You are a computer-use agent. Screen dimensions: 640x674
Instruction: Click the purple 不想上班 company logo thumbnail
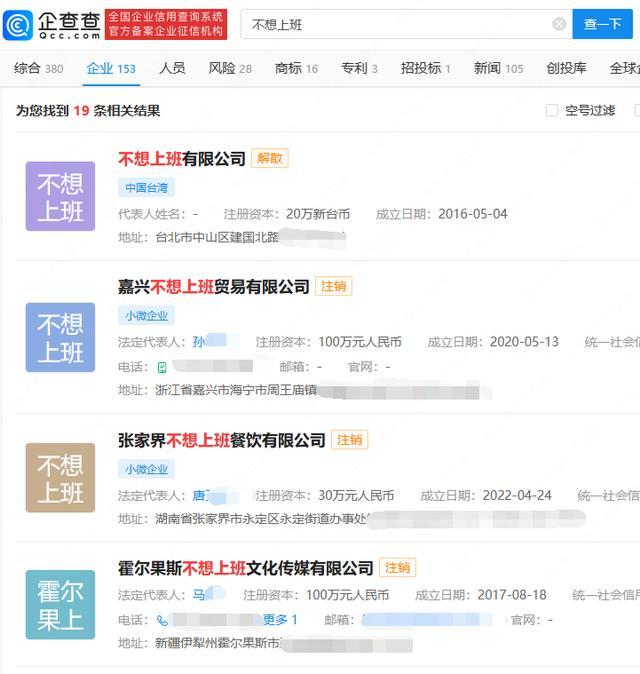click(60, 196)
